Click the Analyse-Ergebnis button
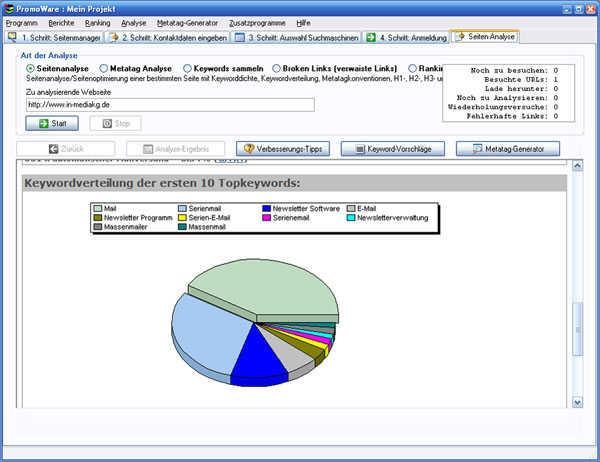Viewport: 600px width, 462px height. pyautogui.click(x=176, y=149)
